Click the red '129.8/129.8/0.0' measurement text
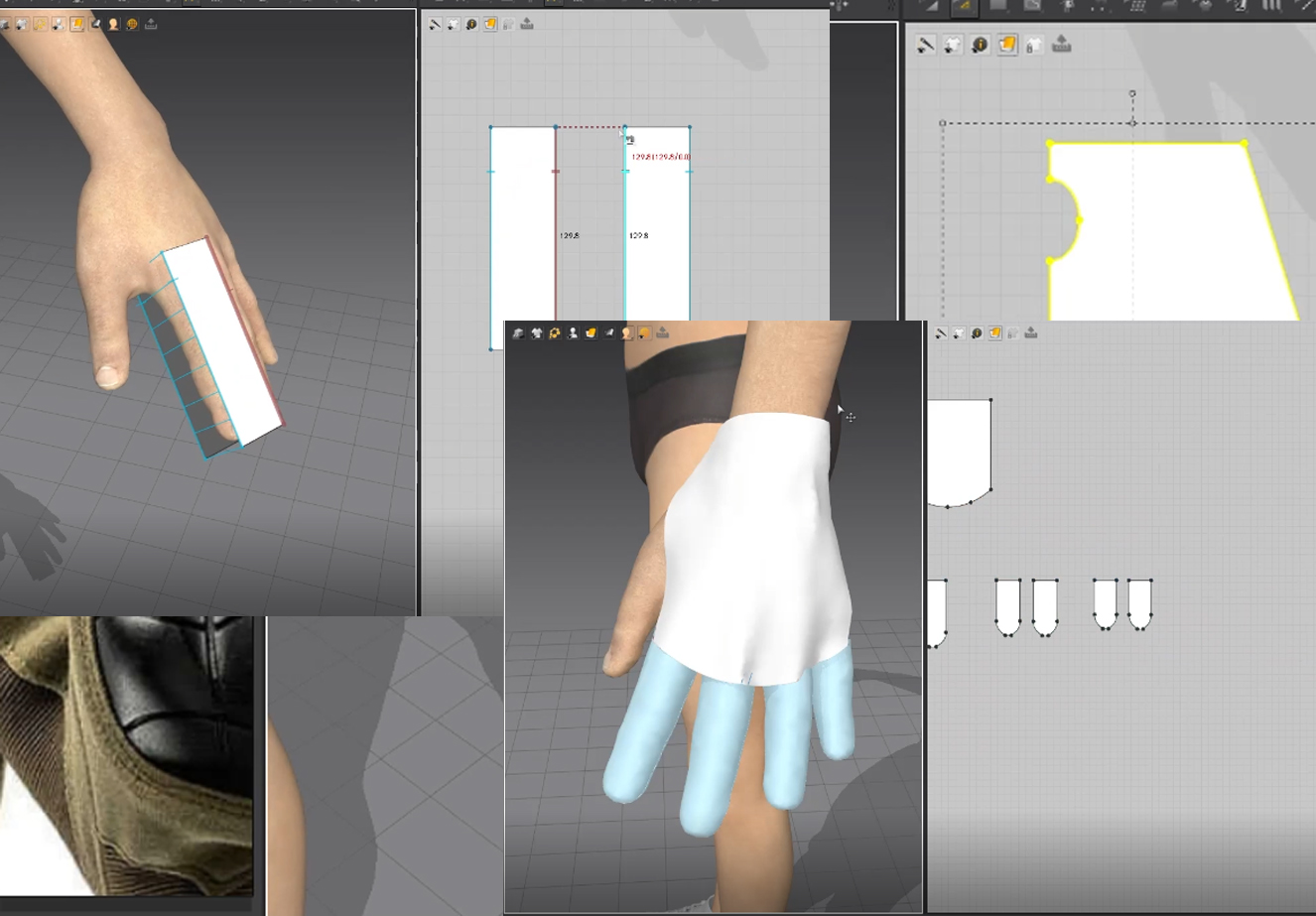The image size is (1316, 916). pyautogui.click(x=661, y=157)
